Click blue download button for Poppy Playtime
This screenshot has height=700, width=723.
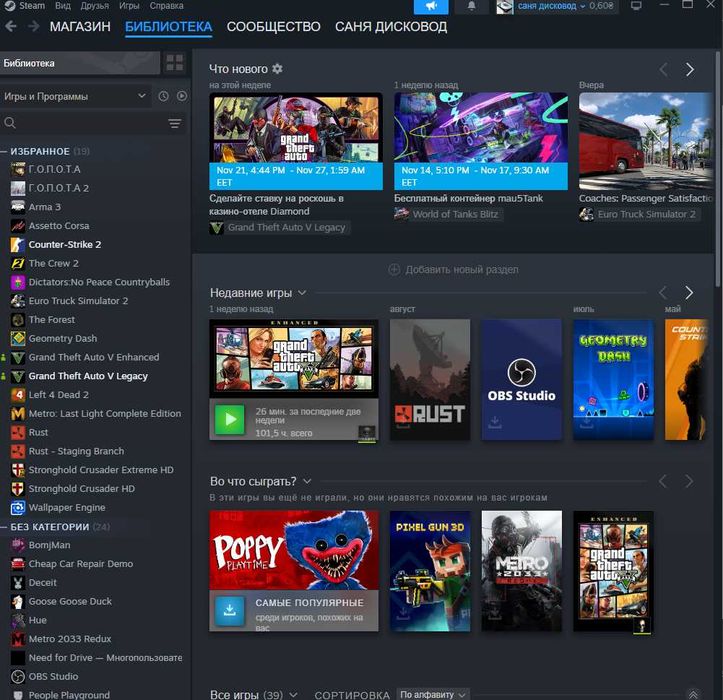coord(229,611)
